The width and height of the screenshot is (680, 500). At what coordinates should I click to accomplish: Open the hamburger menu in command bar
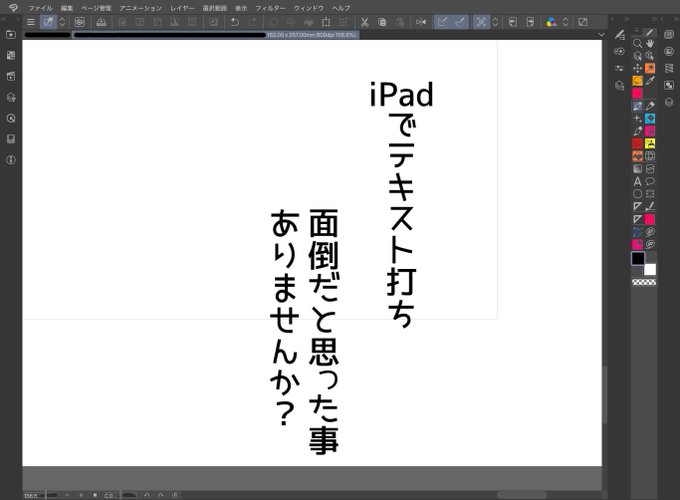click(30, 22)
